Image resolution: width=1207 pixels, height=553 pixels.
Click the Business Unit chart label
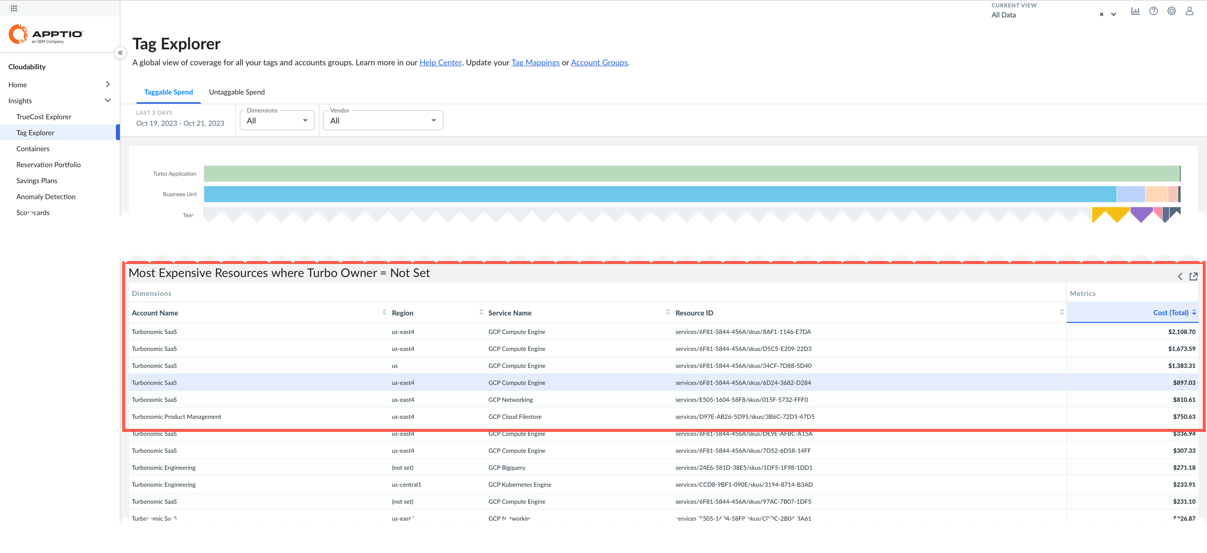[x=180, y=194]
